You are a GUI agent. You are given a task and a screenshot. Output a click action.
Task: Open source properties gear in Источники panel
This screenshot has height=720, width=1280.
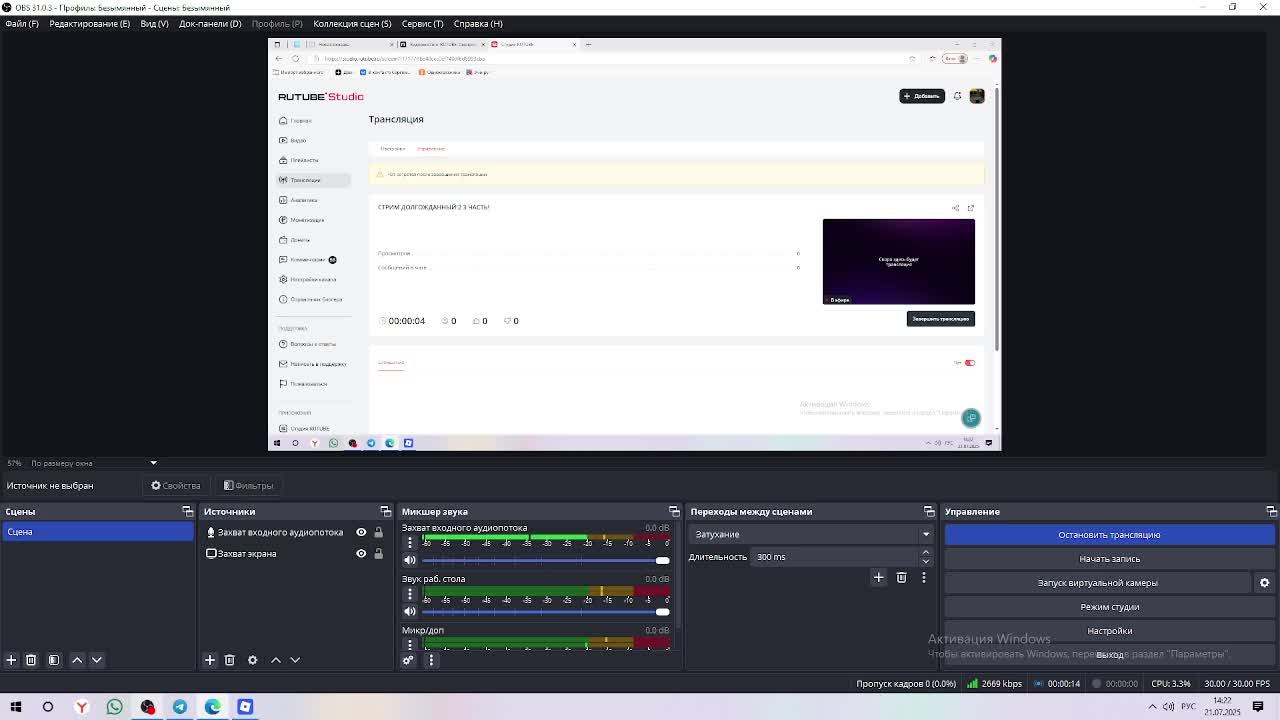click(x=252, y=660)
